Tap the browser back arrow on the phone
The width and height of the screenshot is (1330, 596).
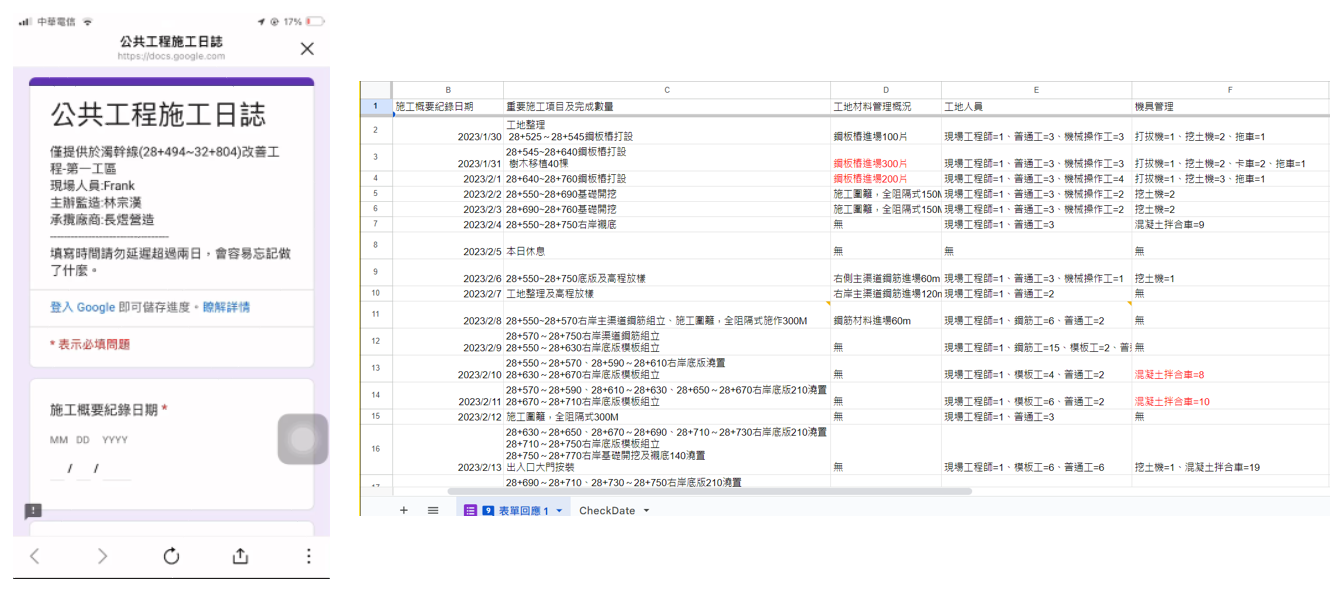pyautogui.click(x=34, y=556)
